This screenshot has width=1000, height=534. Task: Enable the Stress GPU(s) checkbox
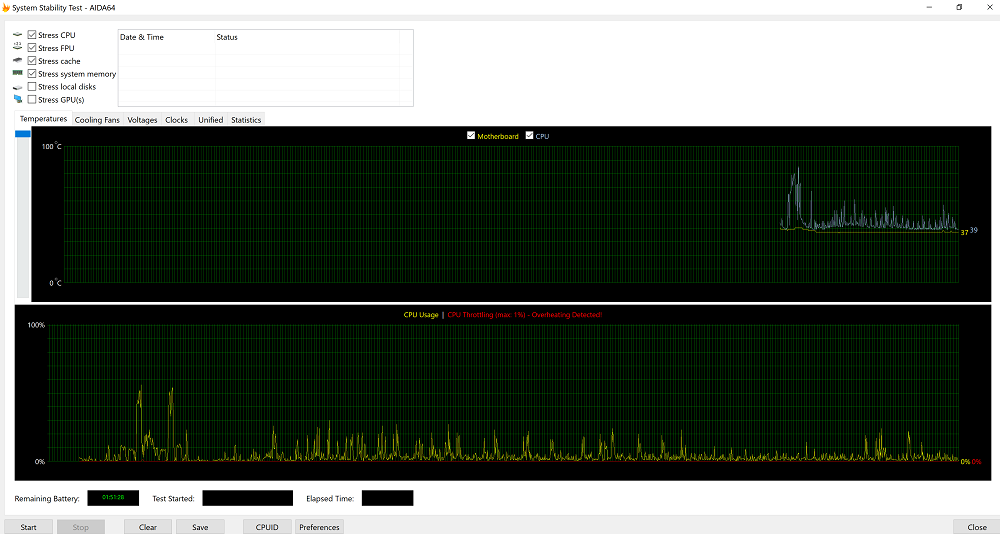coord(32,100)
